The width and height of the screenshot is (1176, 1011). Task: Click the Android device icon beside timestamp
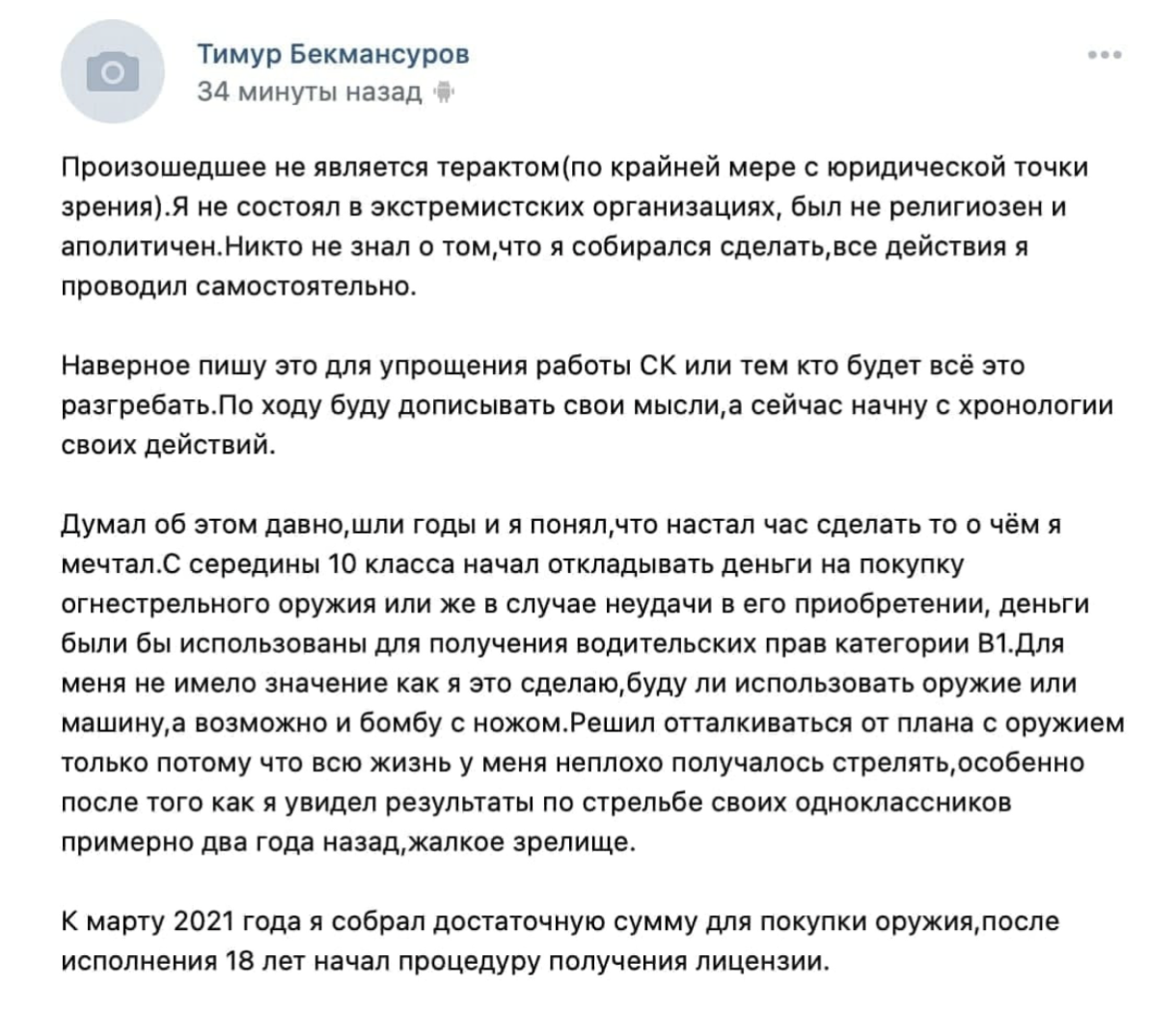[x=444, y=93]
